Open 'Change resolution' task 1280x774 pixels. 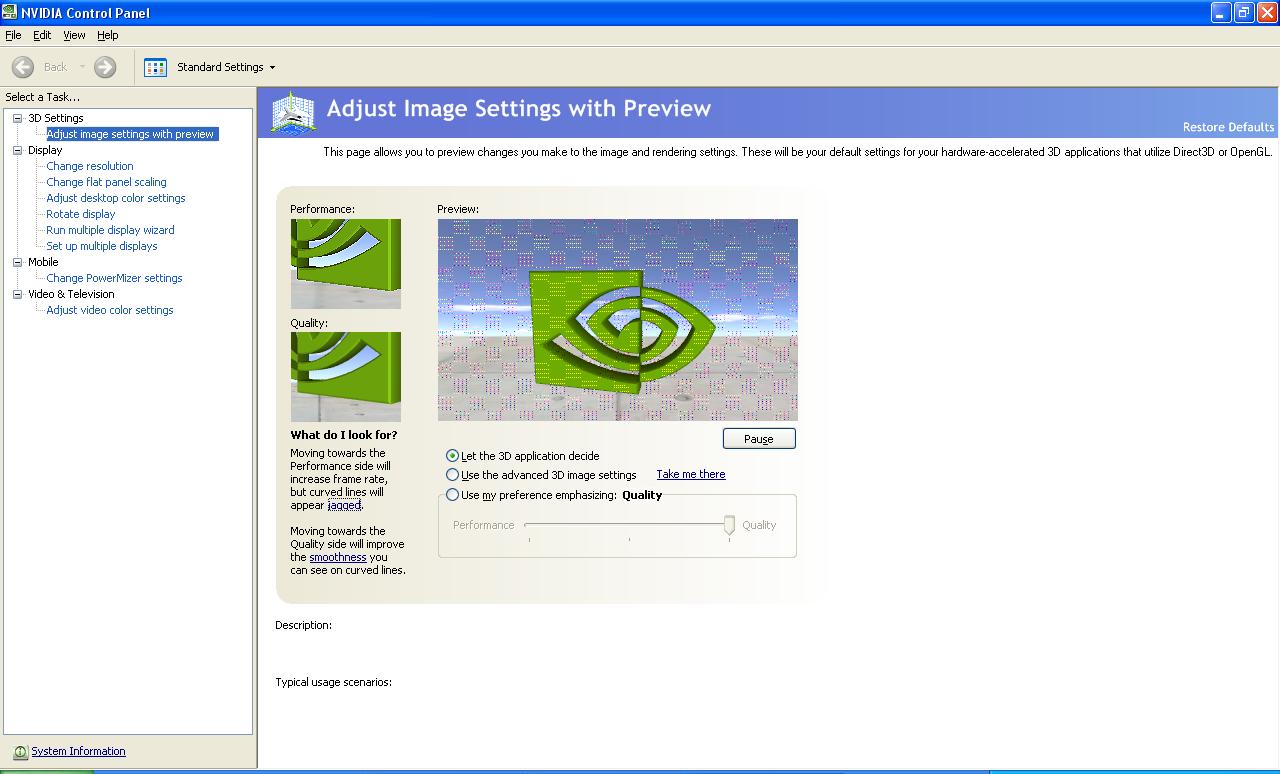[x=90, y=166]
